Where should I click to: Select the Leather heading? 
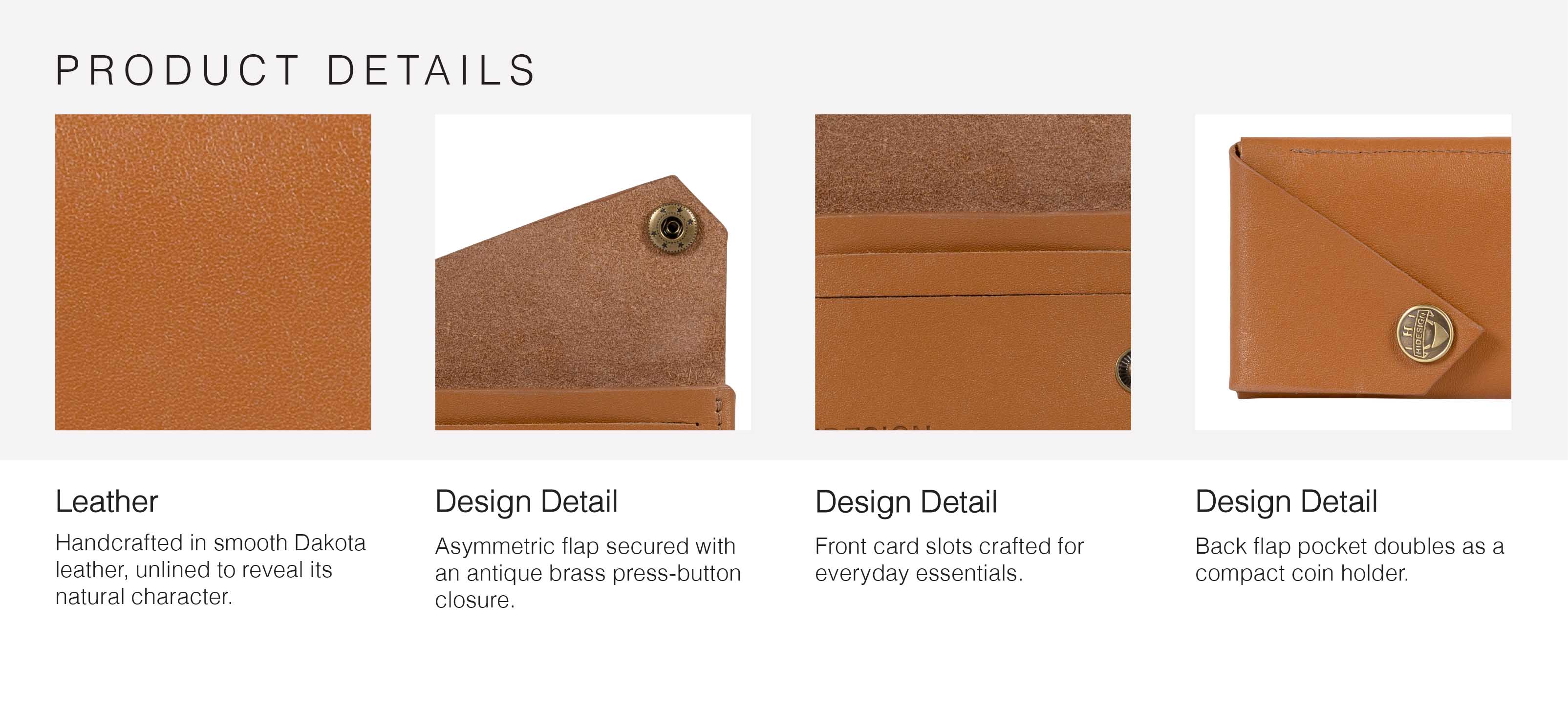click(107, 502)
